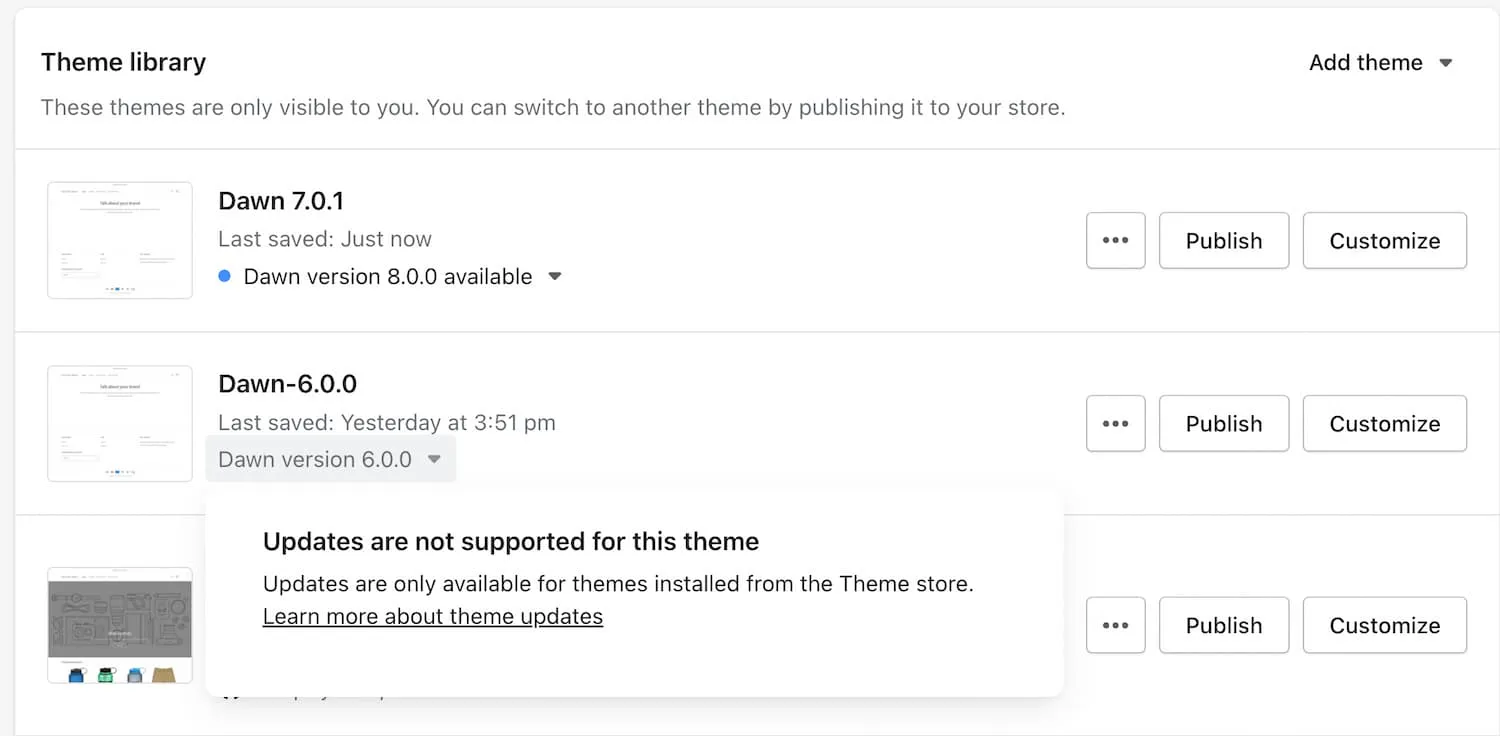Open Learn more about theme updates link
The width and height of the screenshot is (1500, 736).
pos(433,617)
